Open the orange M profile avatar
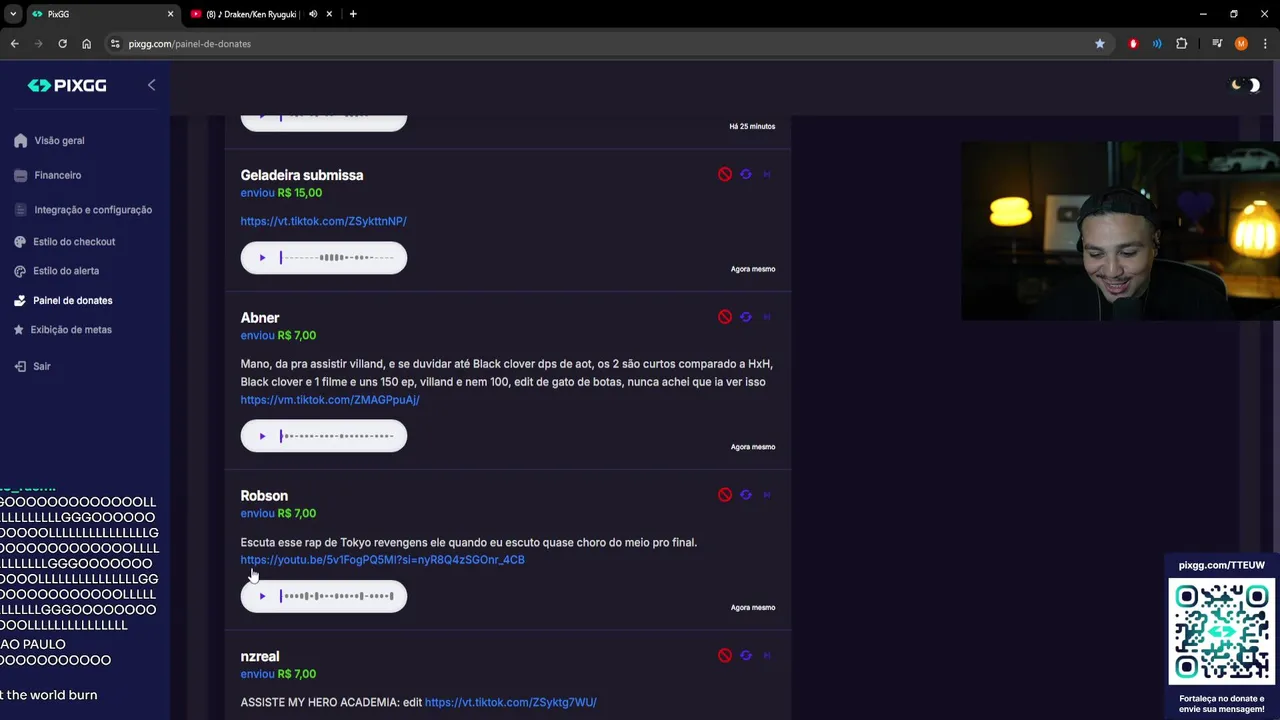Image resolution: width=1280 pixels, height=720 pixels. click(x=1241, y=44)
